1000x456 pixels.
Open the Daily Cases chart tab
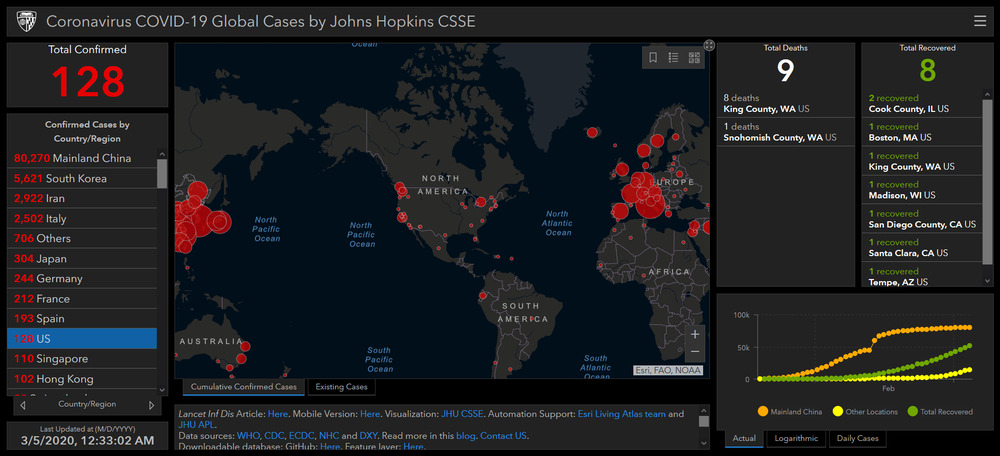tap(855, 438)
